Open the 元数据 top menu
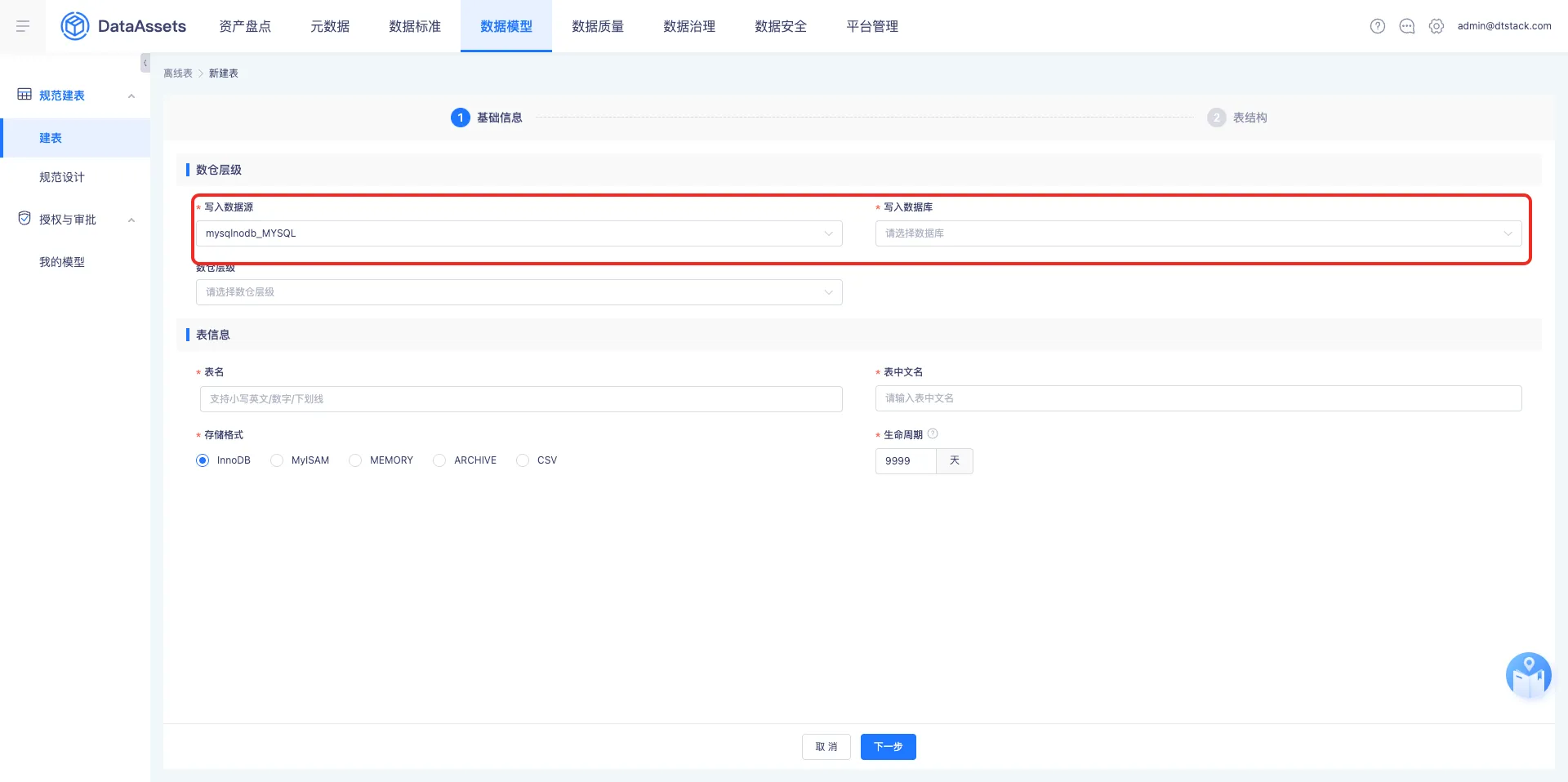Viewport: 1568px width, 782px height. (x=330, y=26)
